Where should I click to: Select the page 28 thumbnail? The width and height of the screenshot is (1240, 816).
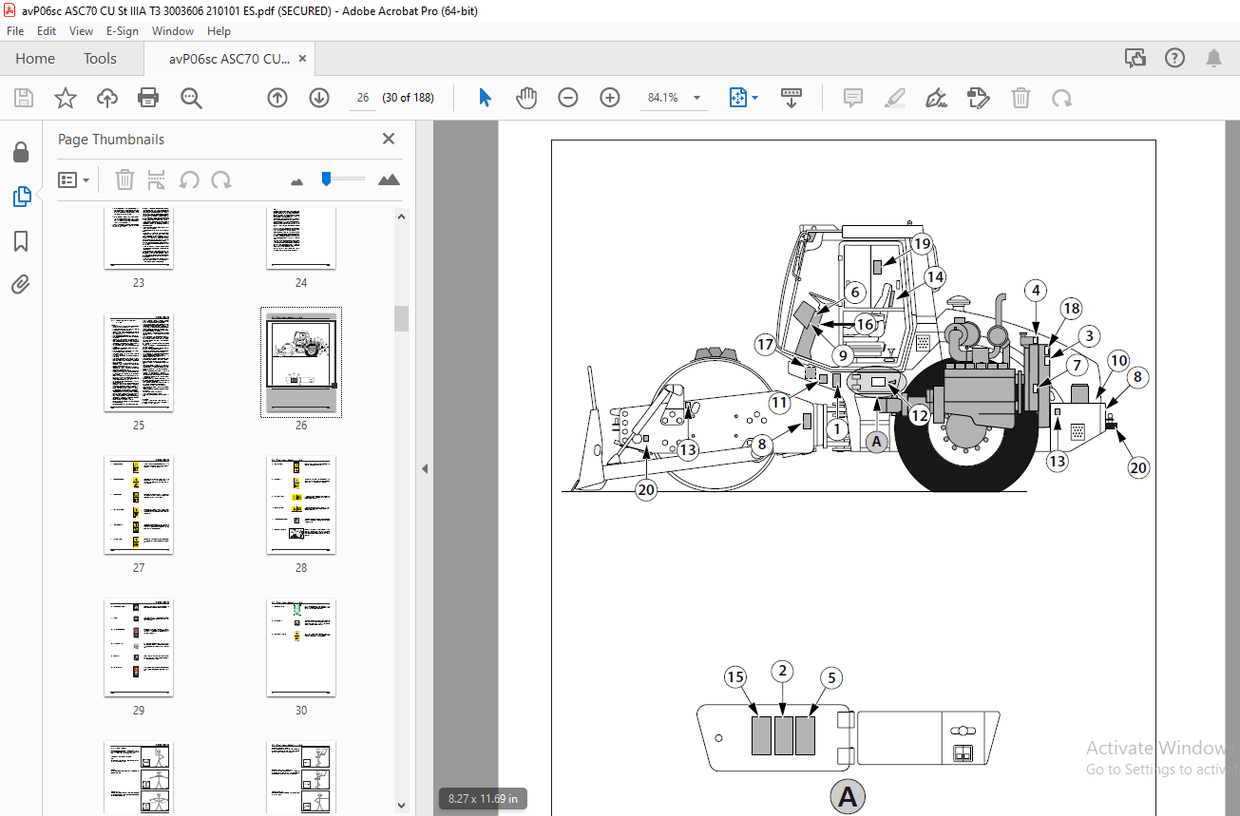pyautogui.click(x=301, y=506)
